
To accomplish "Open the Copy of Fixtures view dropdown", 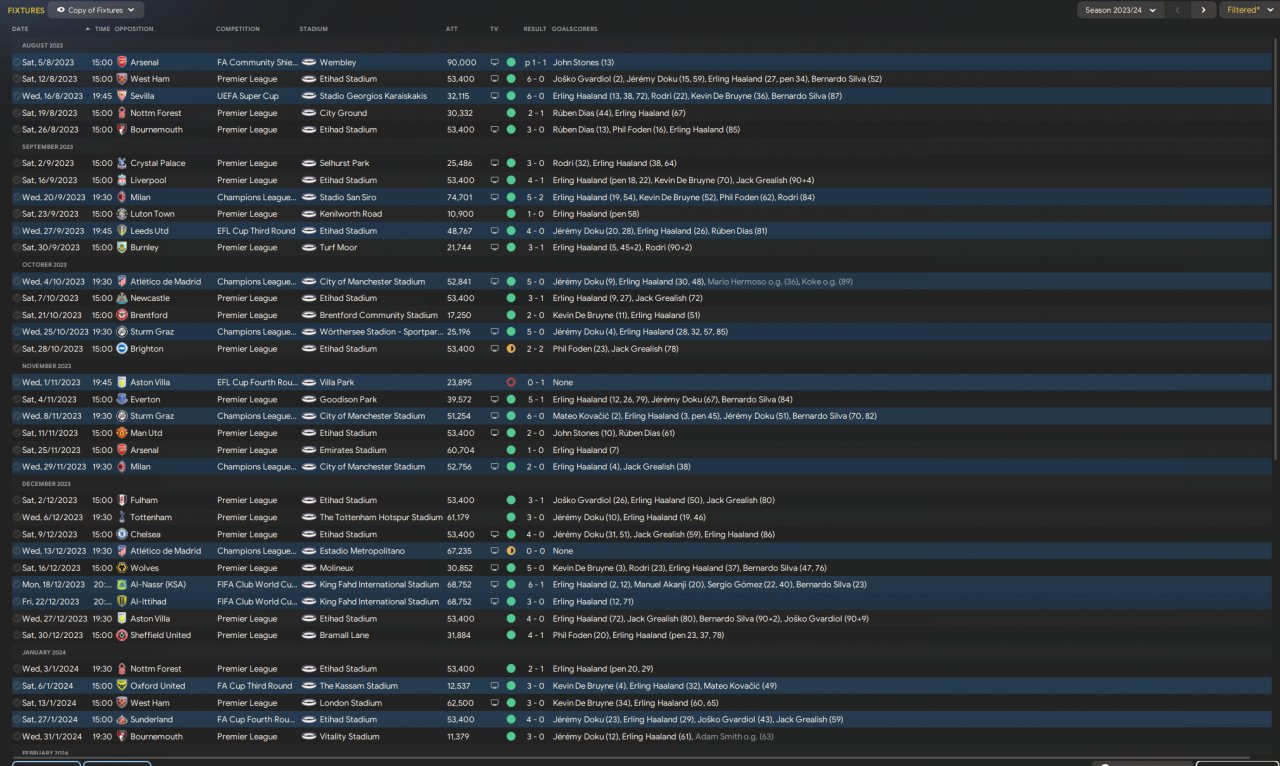I will coord(96,10).
